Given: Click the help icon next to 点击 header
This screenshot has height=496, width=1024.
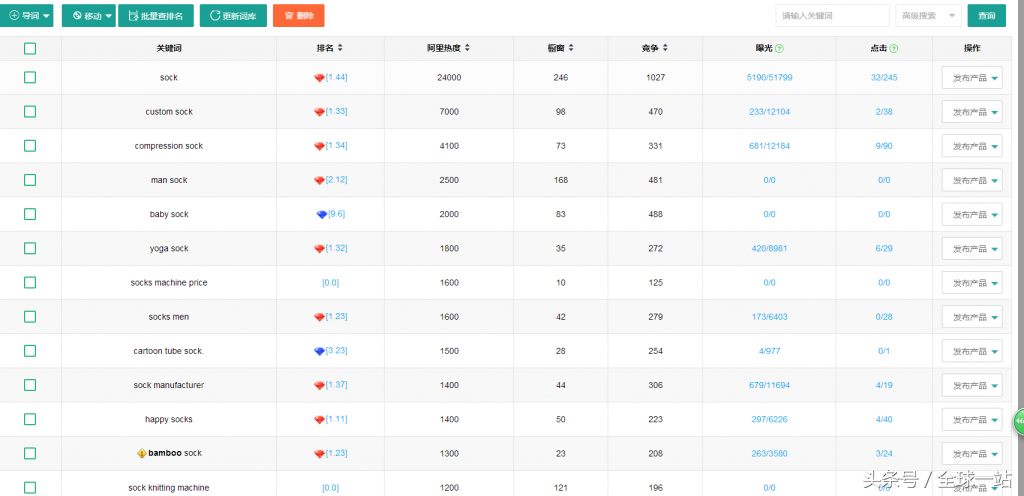Looking at the screenshot, I should tap(894, 48).
